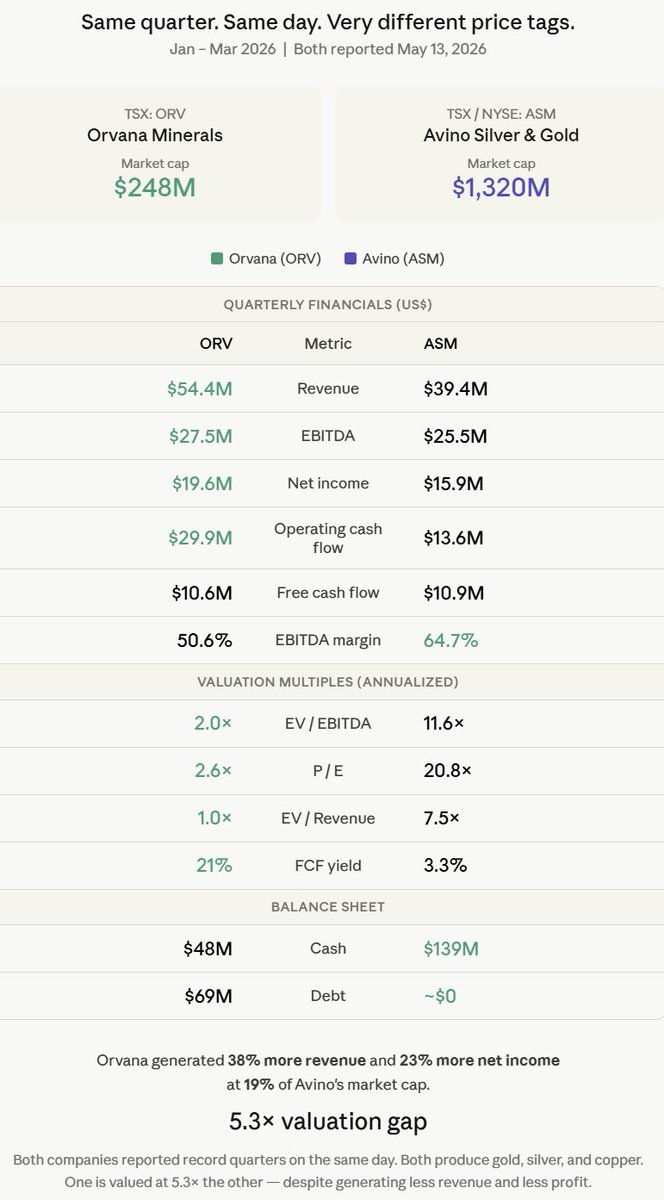Click ASM debt value ~$0
The width and height of the screenshot is (664, 1200).
[440, 996]
